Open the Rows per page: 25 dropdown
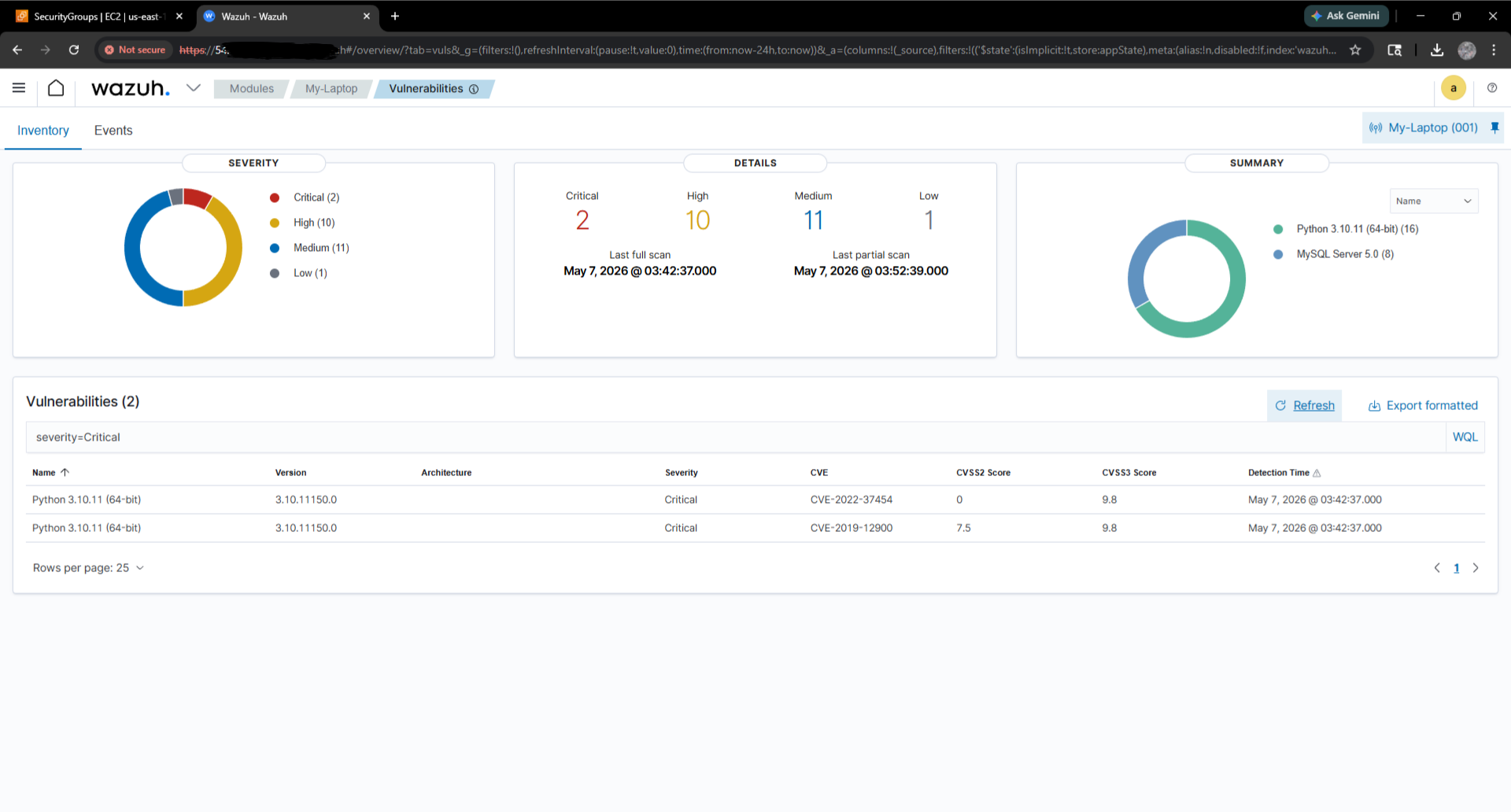 tap(88, 568)
